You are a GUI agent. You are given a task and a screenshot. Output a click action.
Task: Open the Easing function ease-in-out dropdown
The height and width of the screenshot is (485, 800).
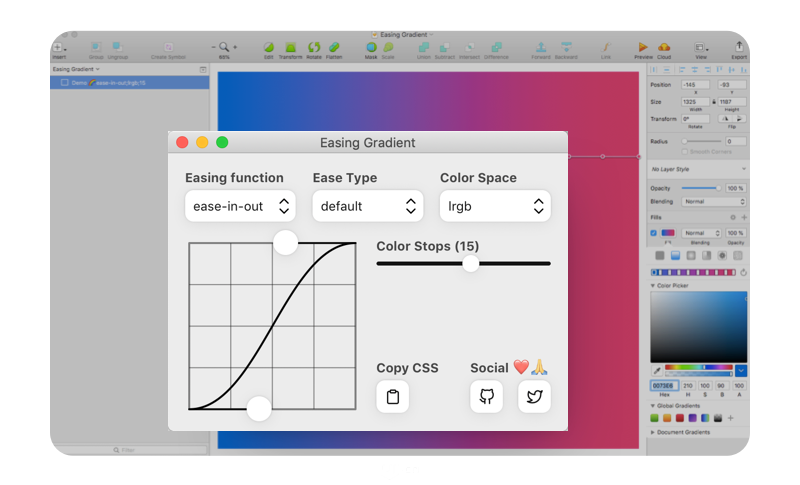point(240,206)
